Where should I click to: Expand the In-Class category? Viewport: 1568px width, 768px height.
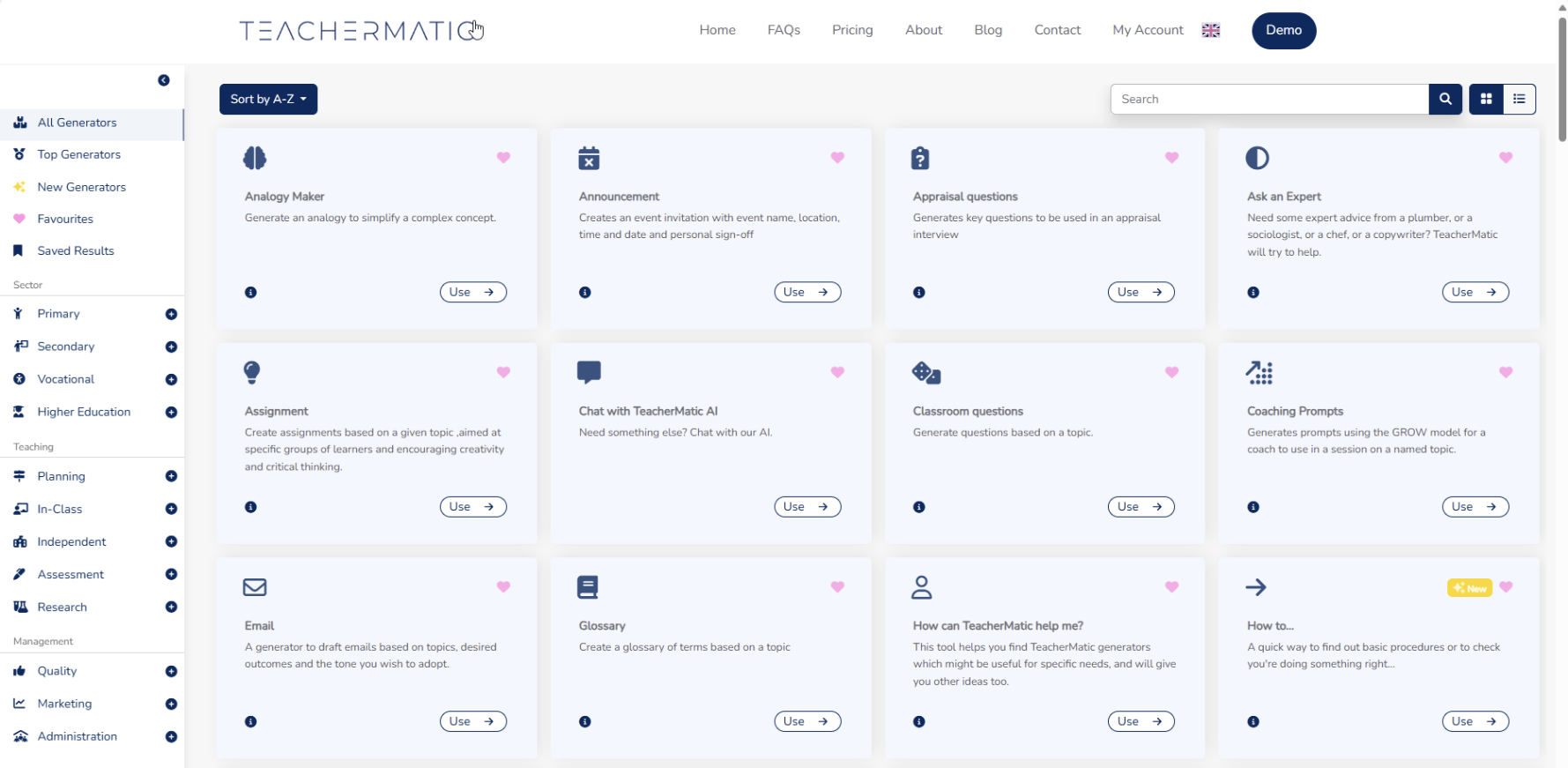pyautogui.click(x=171, y=510)
